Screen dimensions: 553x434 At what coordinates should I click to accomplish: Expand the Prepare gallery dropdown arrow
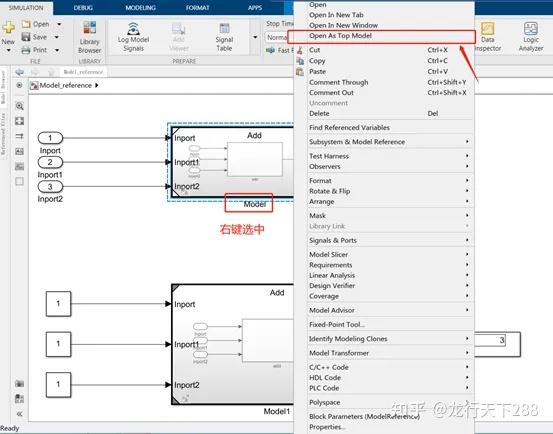tap(255, 37)
